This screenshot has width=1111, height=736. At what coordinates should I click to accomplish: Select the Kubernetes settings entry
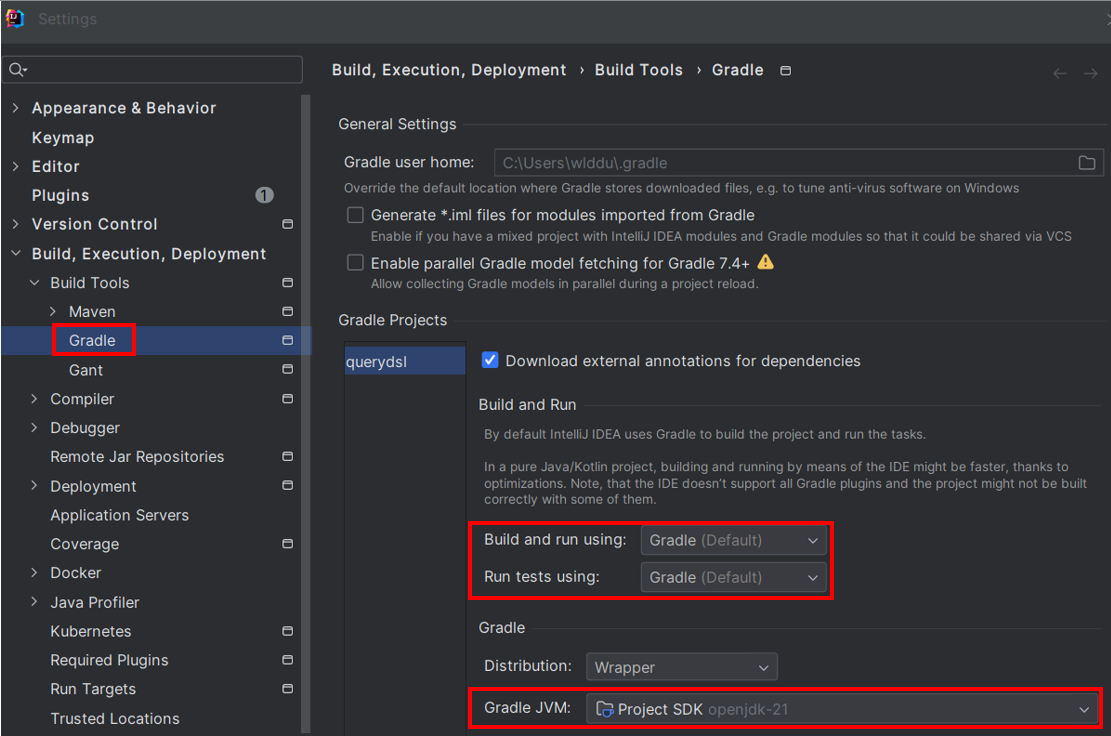[91, 631]
